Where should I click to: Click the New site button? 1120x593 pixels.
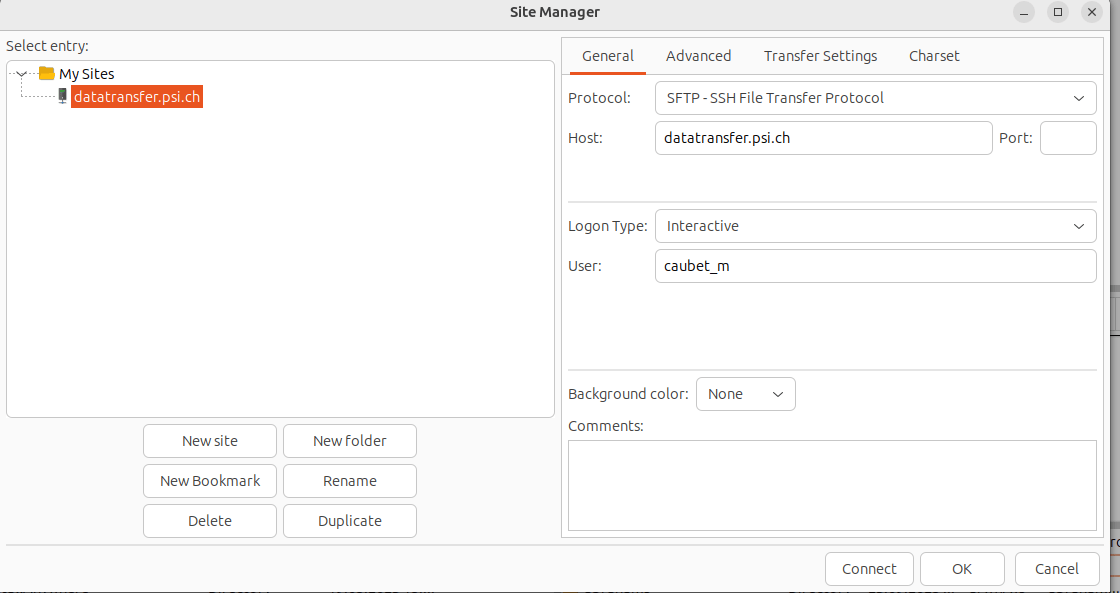[210, 441]
